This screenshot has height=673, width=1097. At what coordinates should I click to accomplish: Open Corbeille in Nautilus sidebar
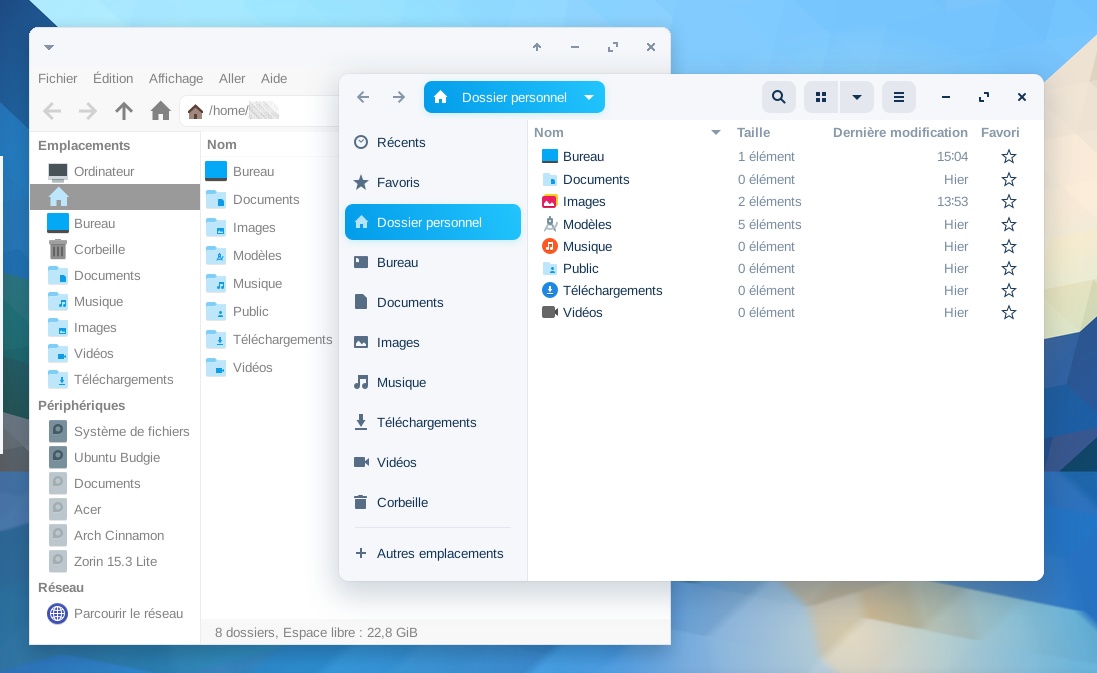[x=402, y=502]
